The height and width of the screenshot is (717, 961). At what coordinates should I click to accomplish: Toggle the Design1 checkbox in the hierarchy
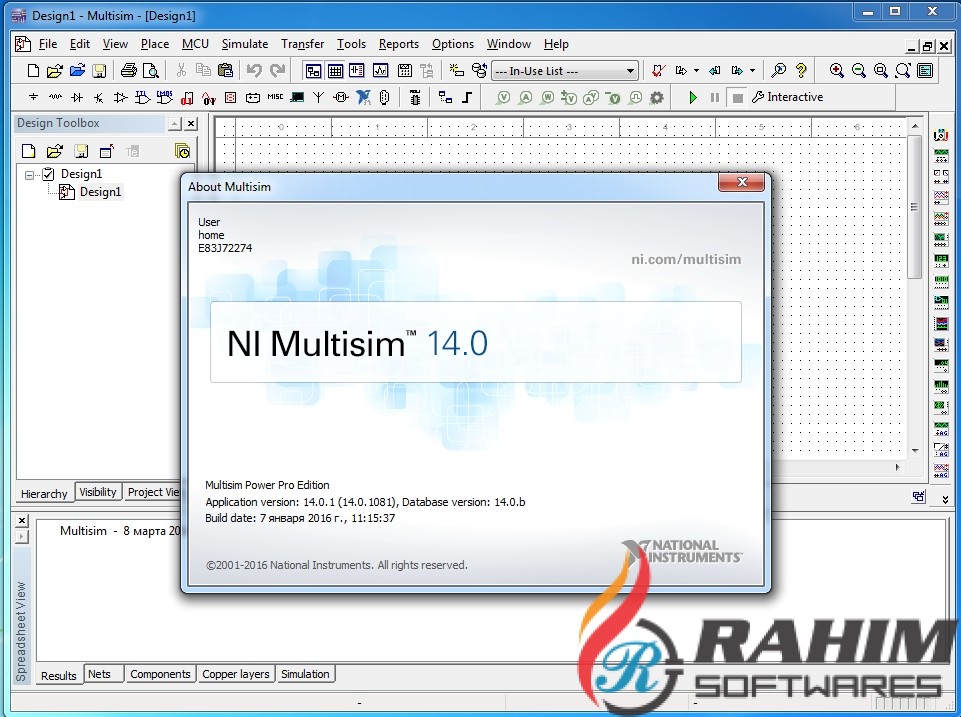pos(48,174)
